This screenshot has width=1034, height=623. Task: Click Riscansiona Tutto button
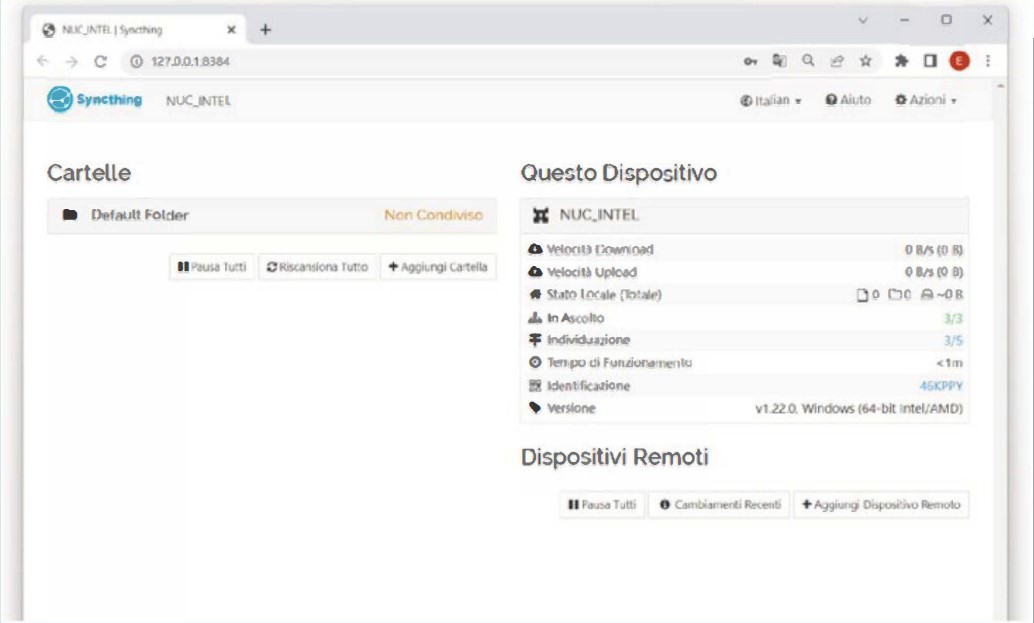pyautogui.click(x=317, y=267)
